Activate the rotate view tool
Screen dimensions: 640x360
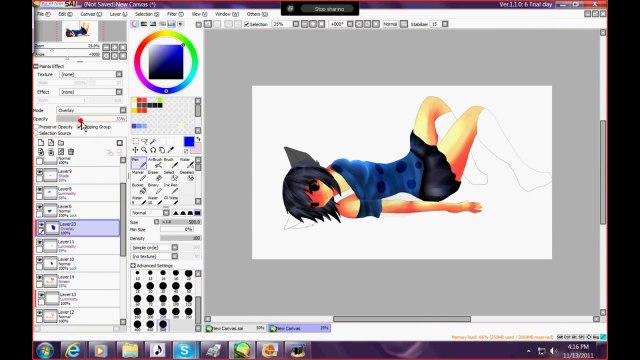[153, 150]
